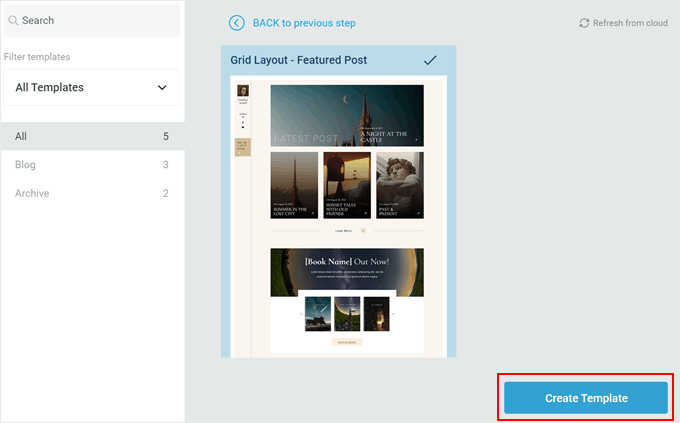Click the Search templates input field
Screen dimensions: 680x423
click(92, 20)
